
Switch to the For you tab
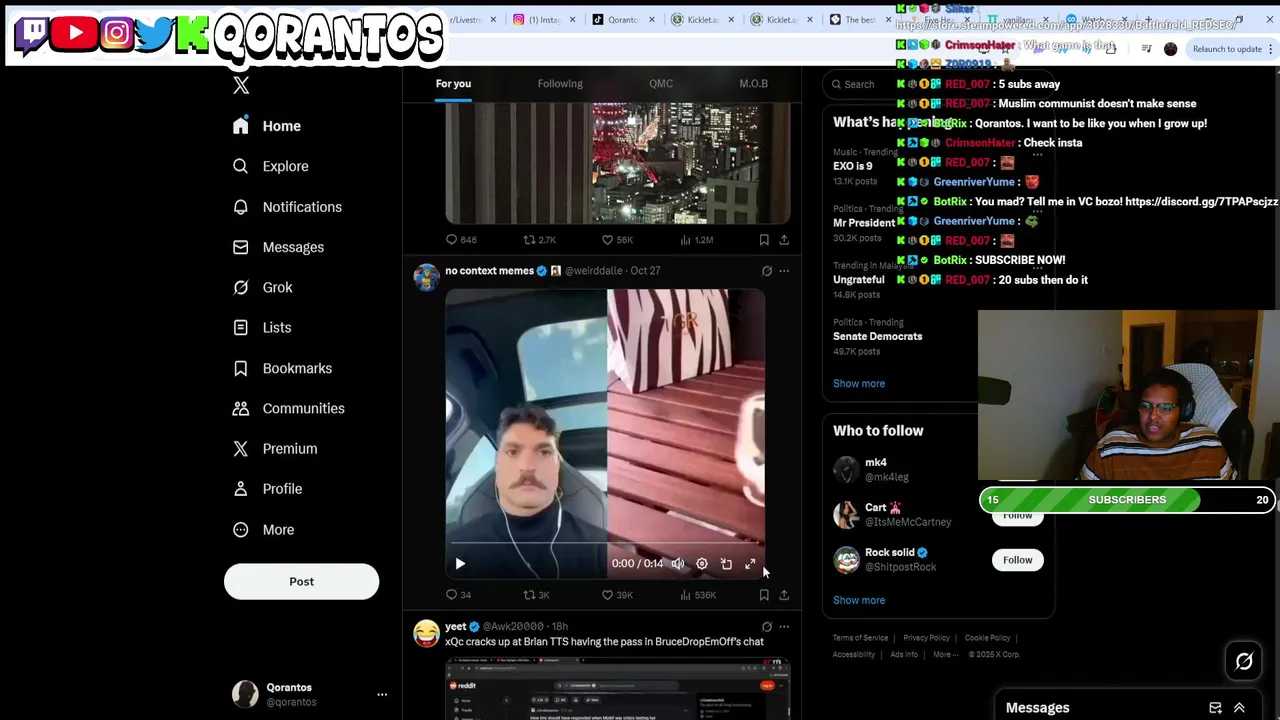pyautogui.click(x=453, y=83)
